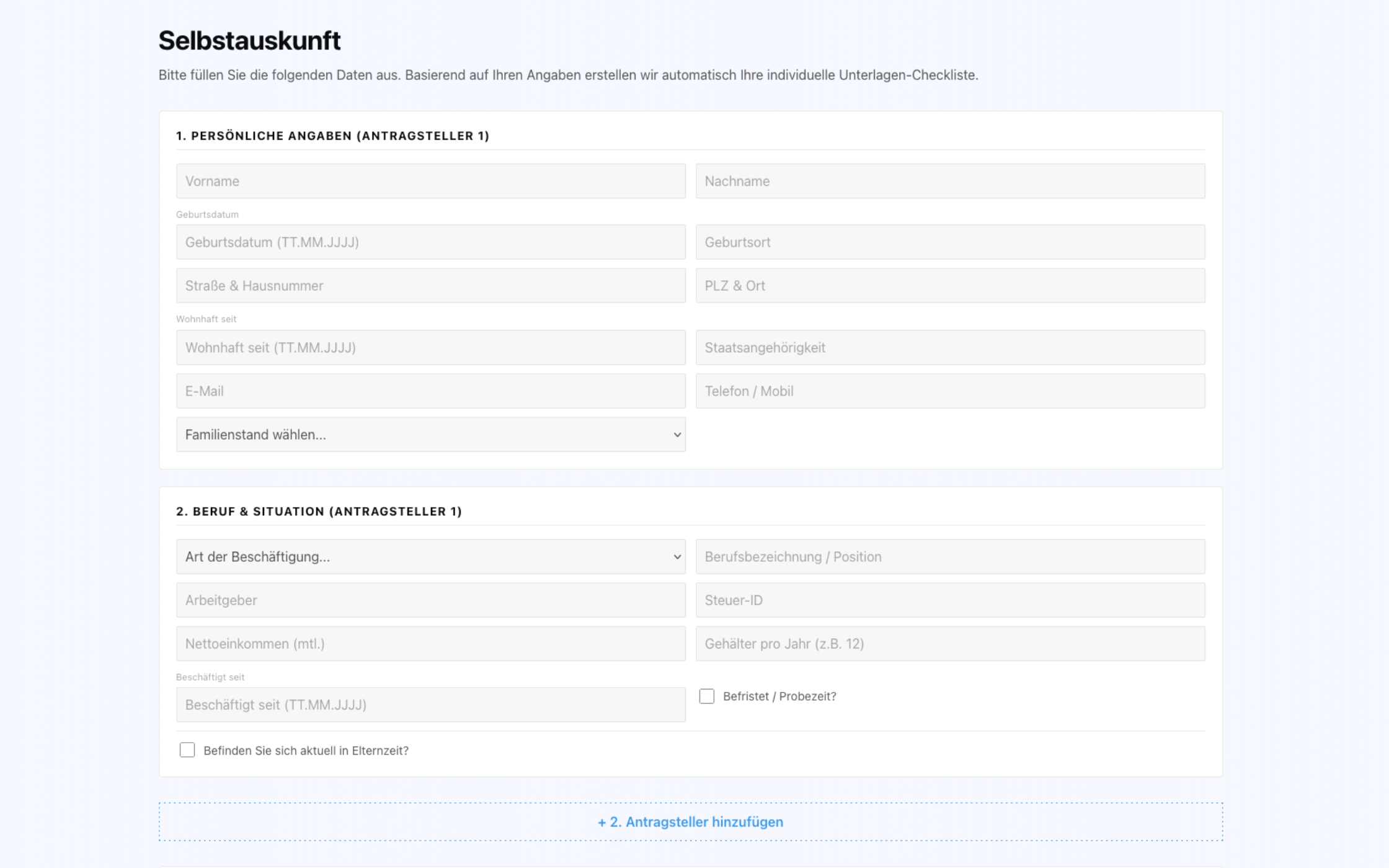1389x868 pixels.
Task: Check the Elternzeit question checkbox
Action: (x=187, y=750)
